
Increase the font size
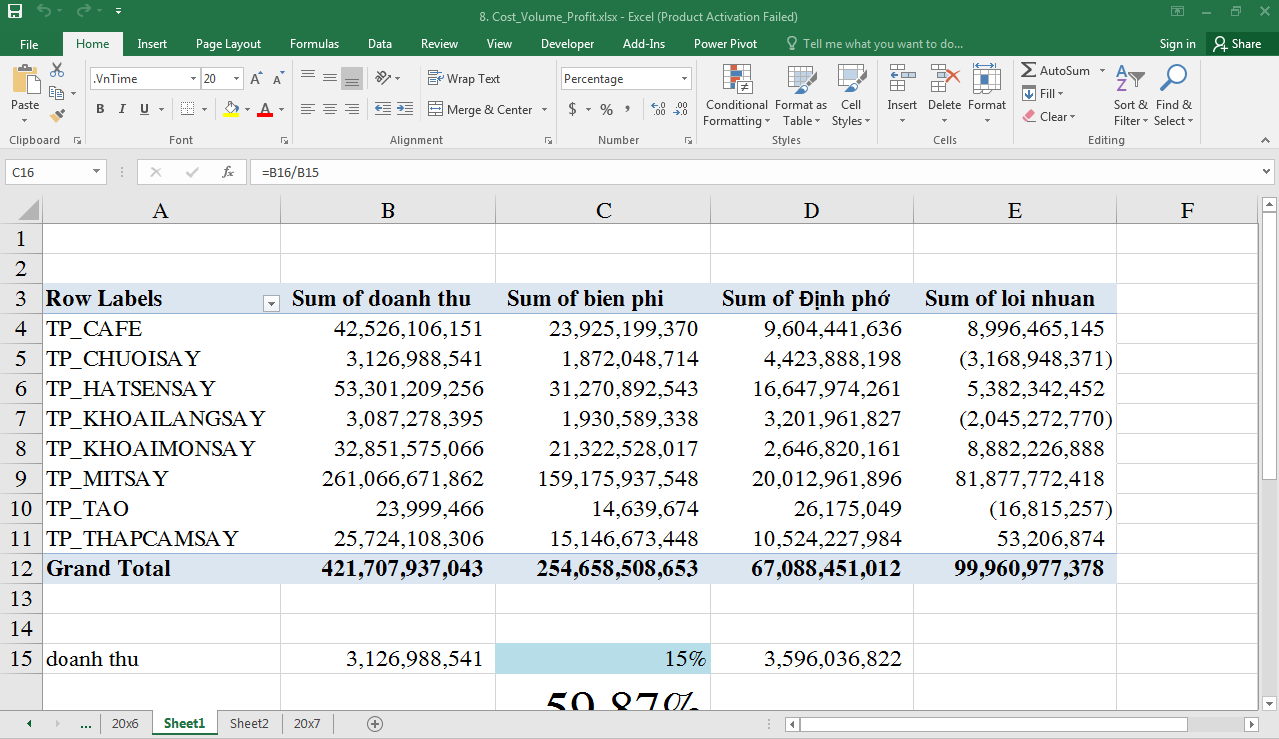pos(256,79)
